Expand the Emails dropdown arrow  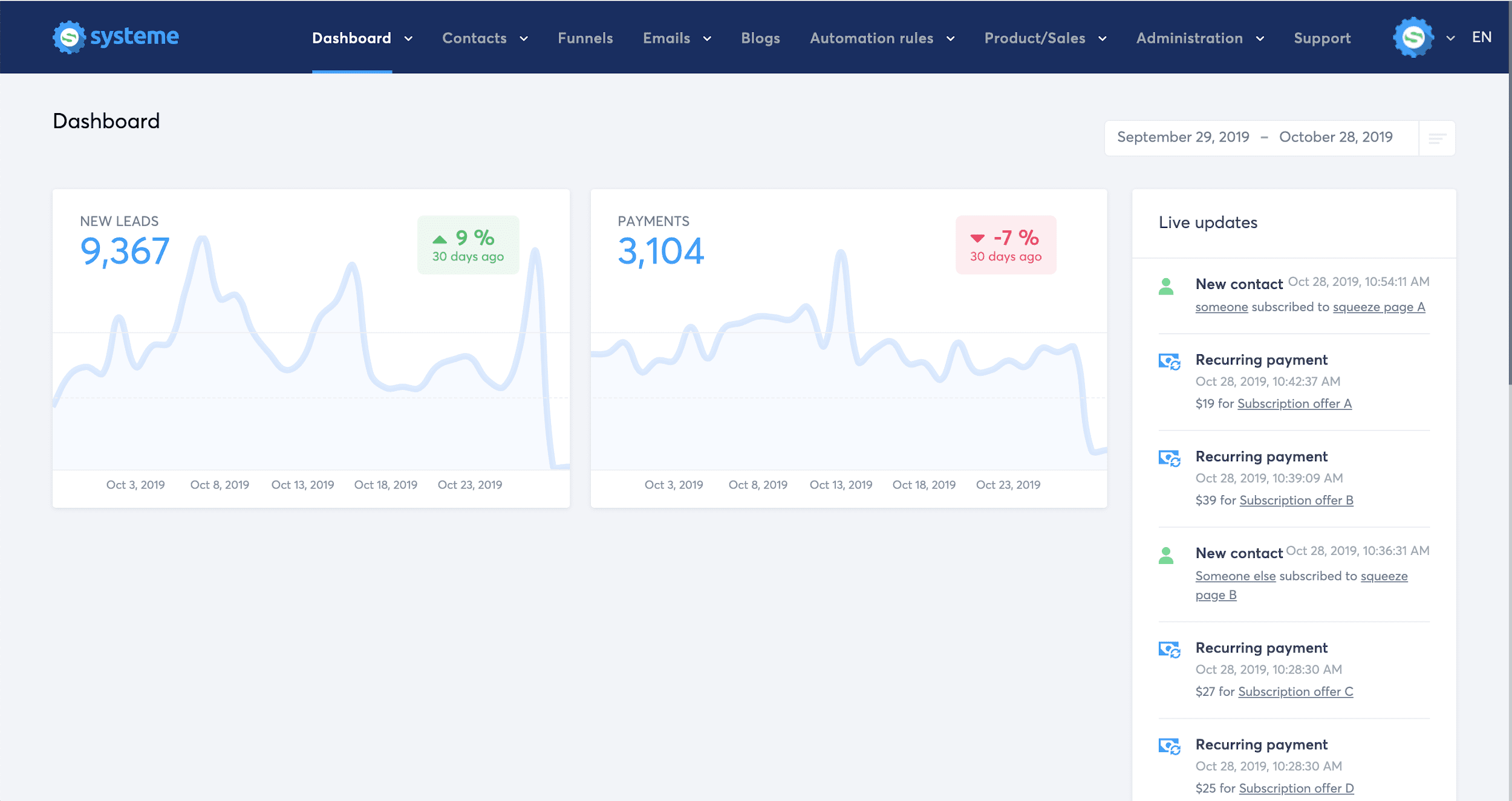coord(707,39)
